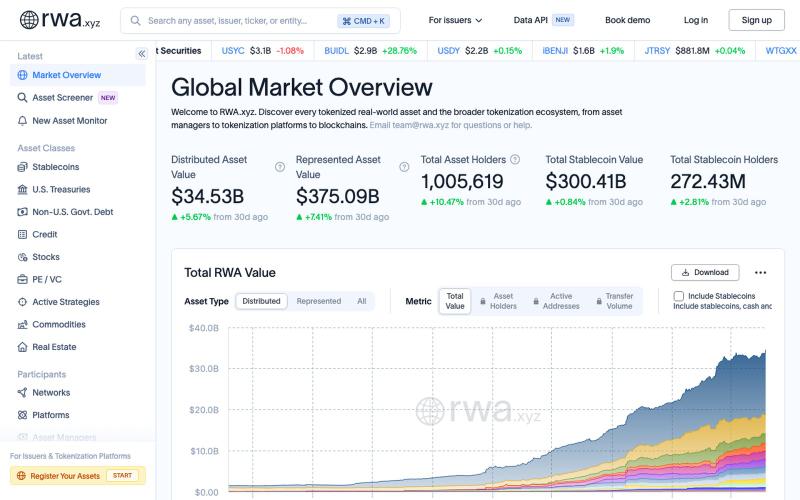The width and height of the screenshot is (800, 500).
Task: Click the Market Overview globe icon
Action: tap(22, 75)
